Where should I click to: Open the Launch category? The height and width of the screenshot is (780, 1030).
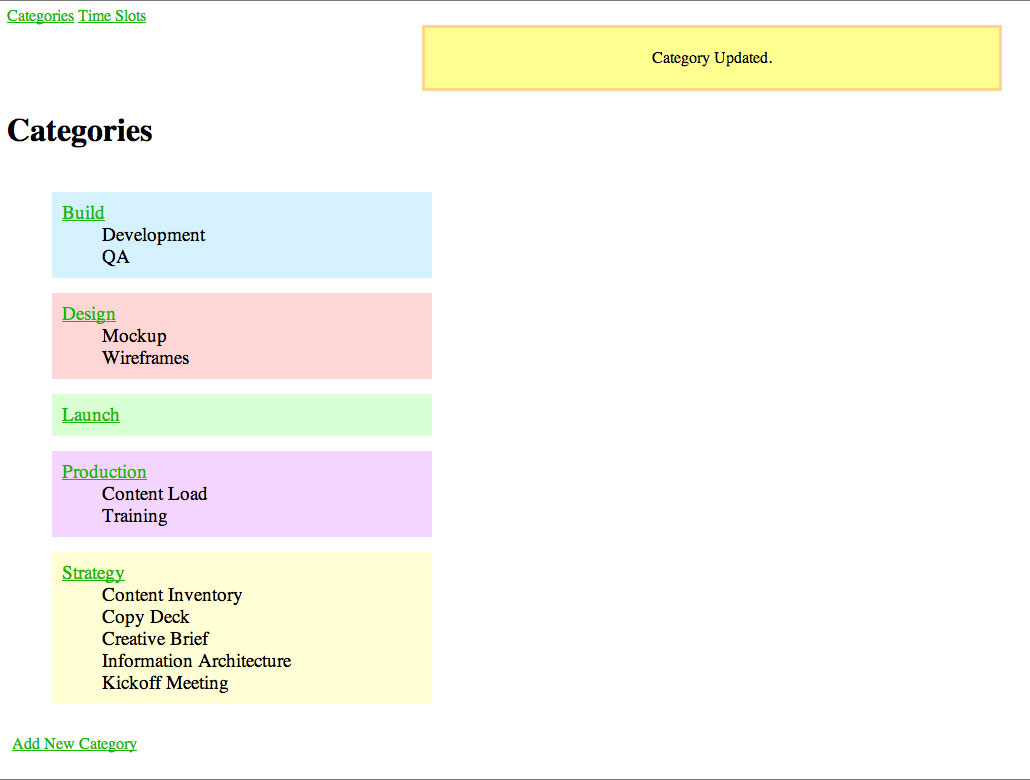click(x=91, y=415)
